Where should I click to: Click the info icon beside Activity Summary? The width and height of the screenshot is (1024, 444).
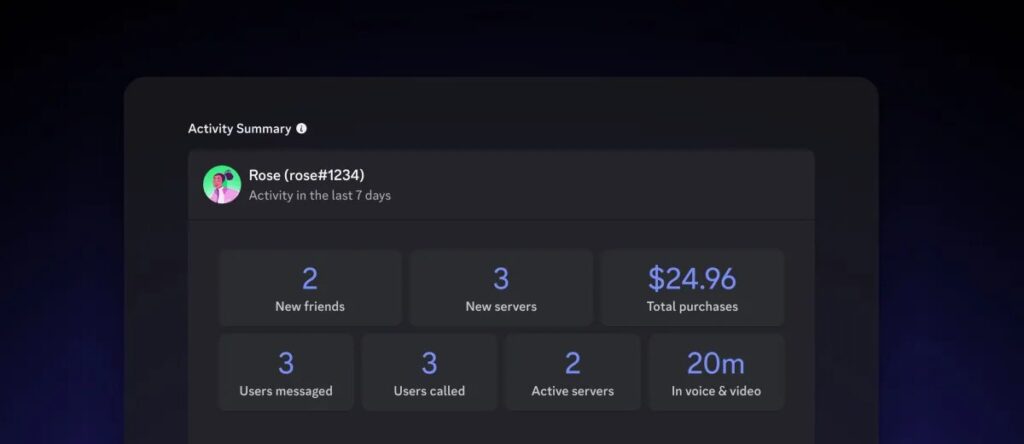coord(302,129)
